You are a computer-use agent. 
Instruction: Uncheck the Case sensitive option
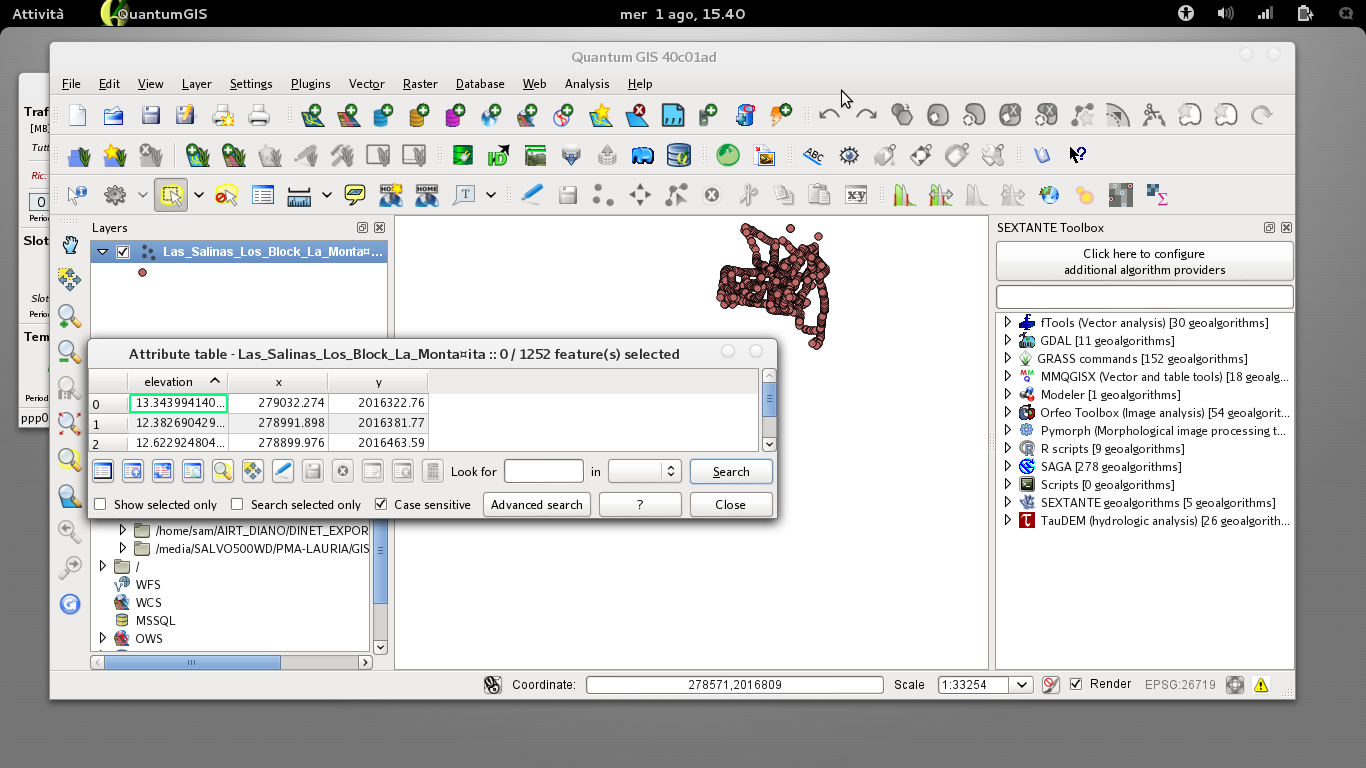click(x=381, y=505)
